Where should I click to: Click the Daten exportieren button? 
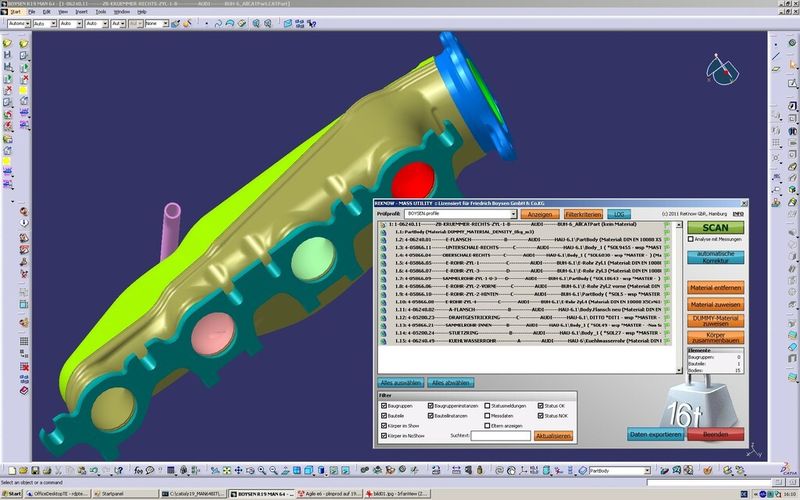[656, 434]
